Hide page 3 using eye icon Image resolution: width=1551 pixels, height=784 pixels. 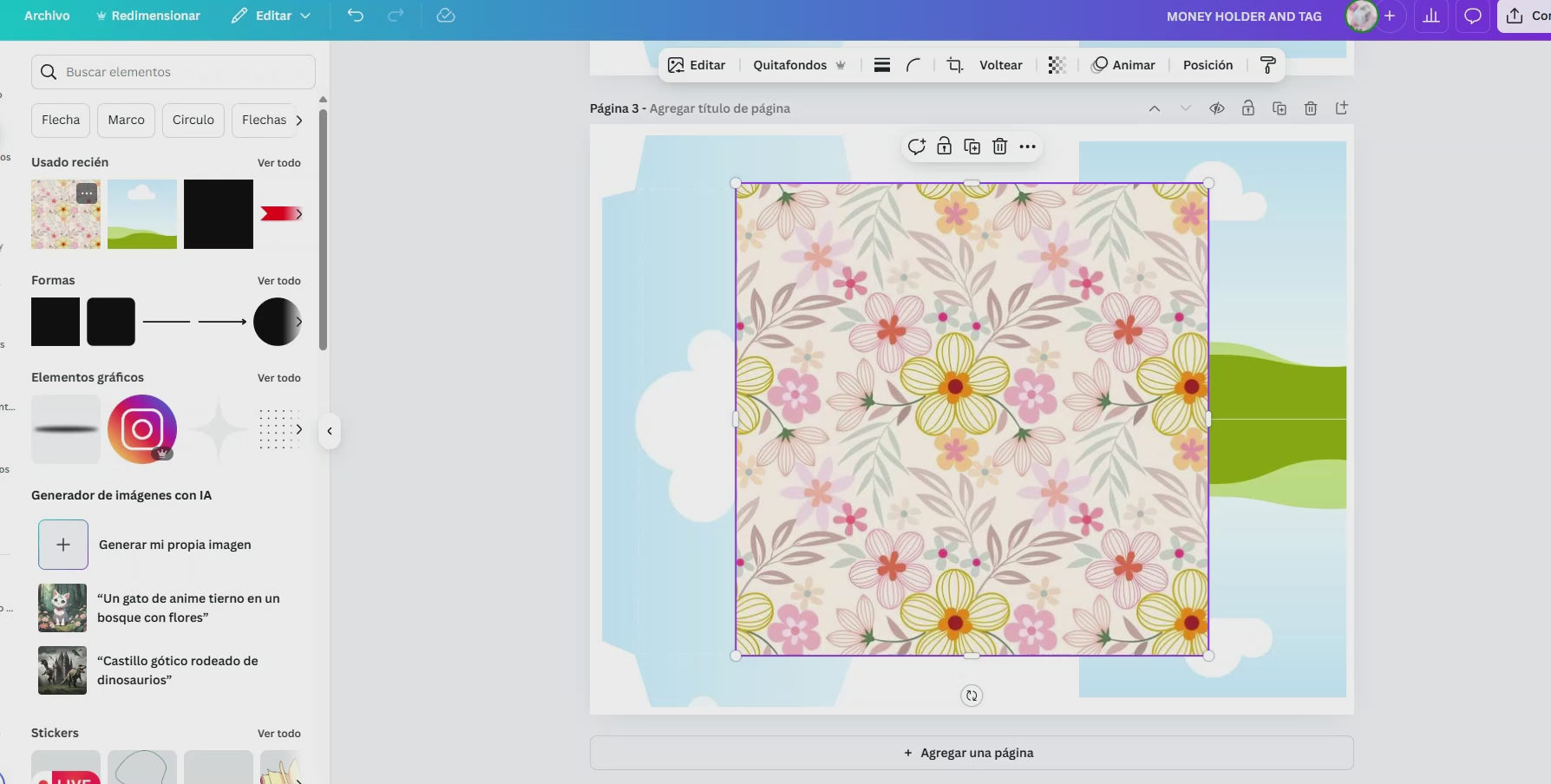coord(1217,108)
